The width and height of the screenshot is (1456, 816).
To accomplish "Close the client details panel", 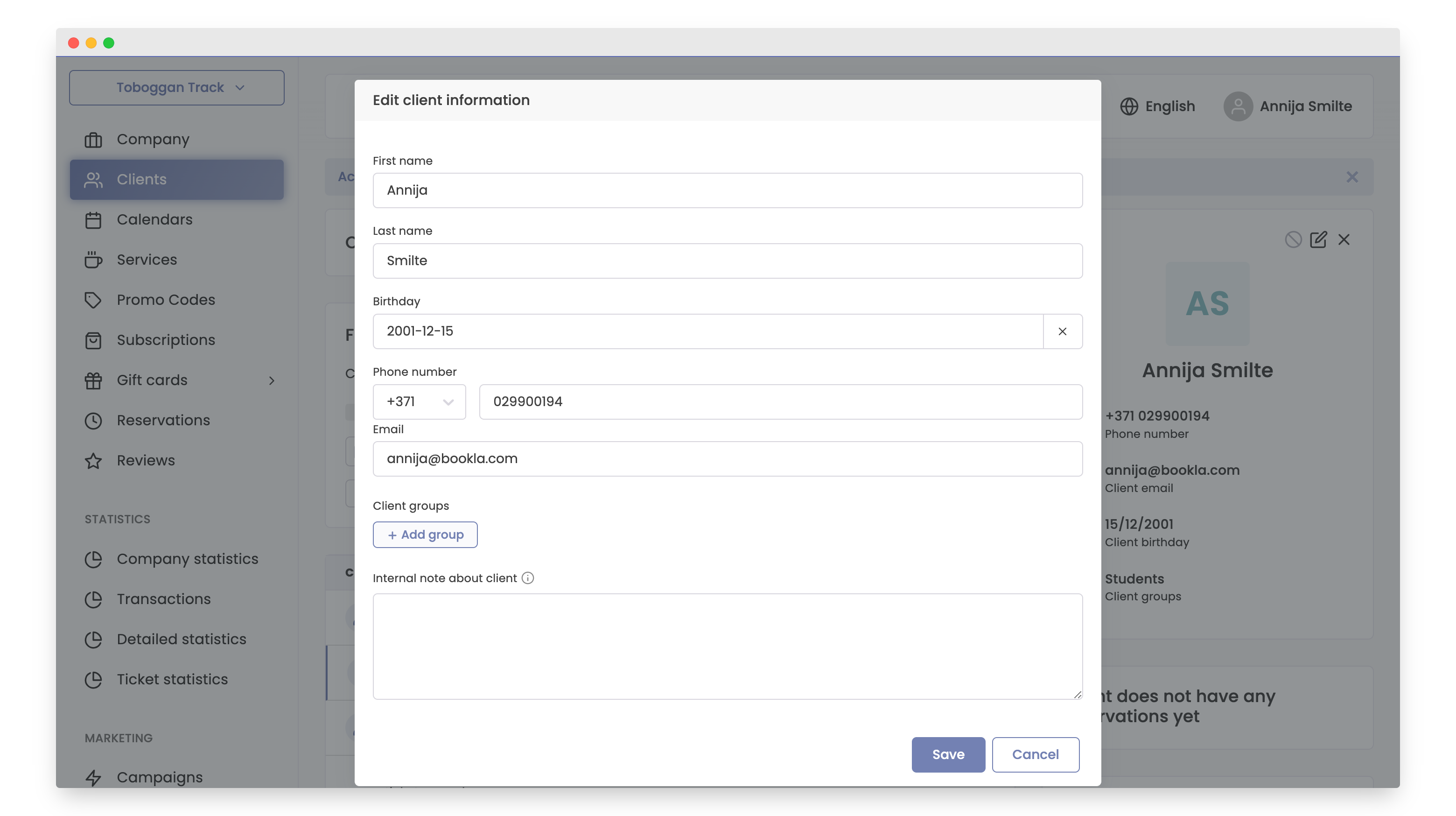I will click(x=1344, y=240).
